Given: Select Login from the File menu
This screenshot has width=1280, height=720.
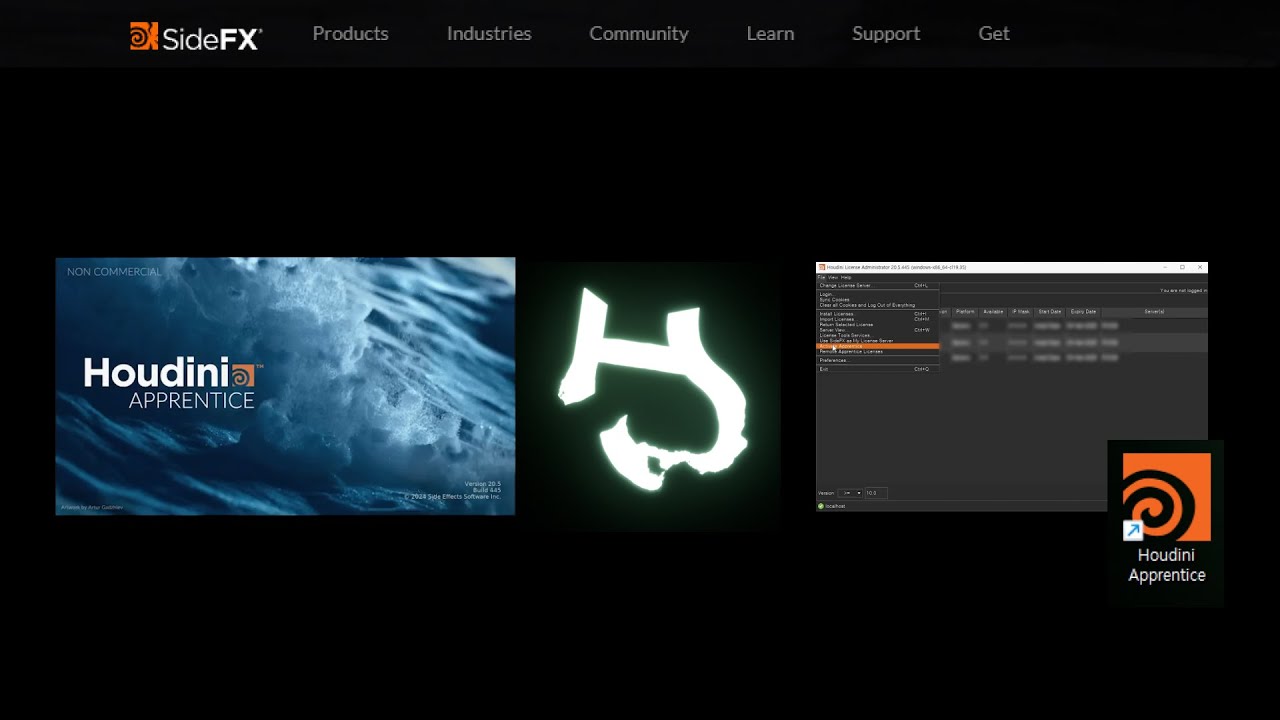Looking at the screenshot, I should [x=878, y=294].
